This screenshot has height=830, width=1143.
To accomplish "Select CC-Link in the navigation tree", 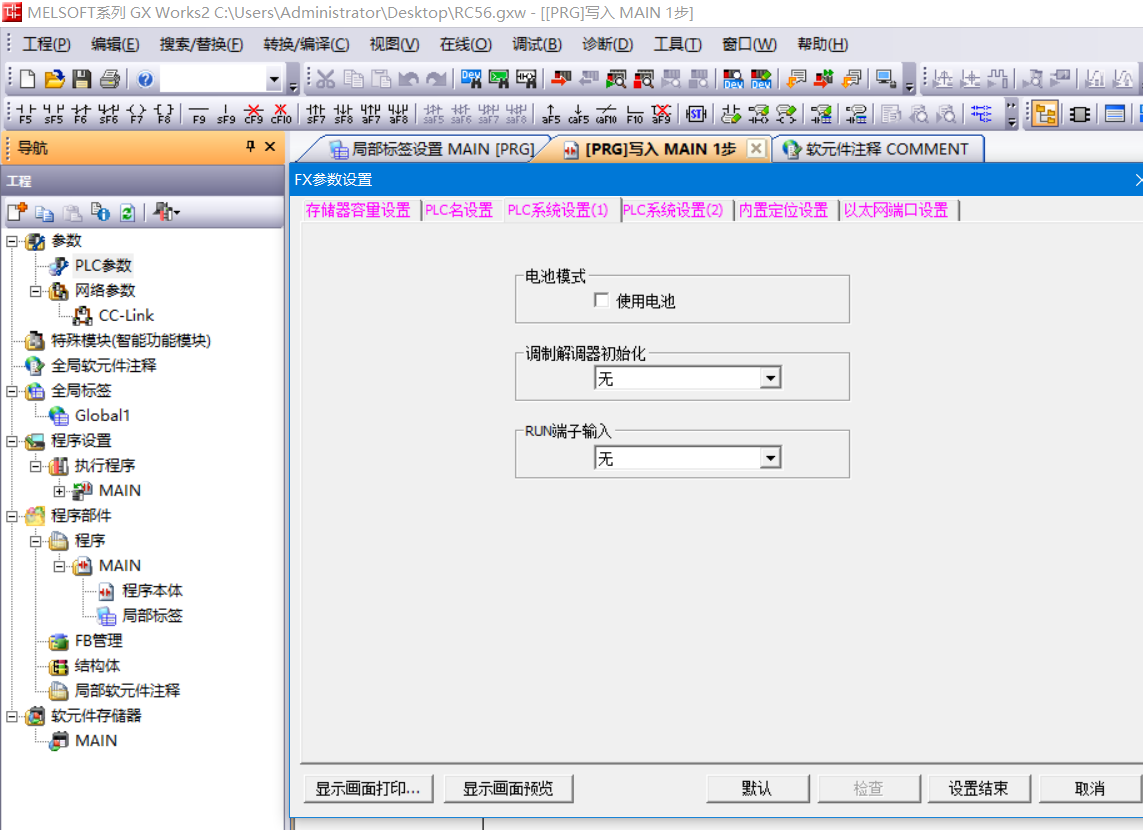I will click(126, 316).
